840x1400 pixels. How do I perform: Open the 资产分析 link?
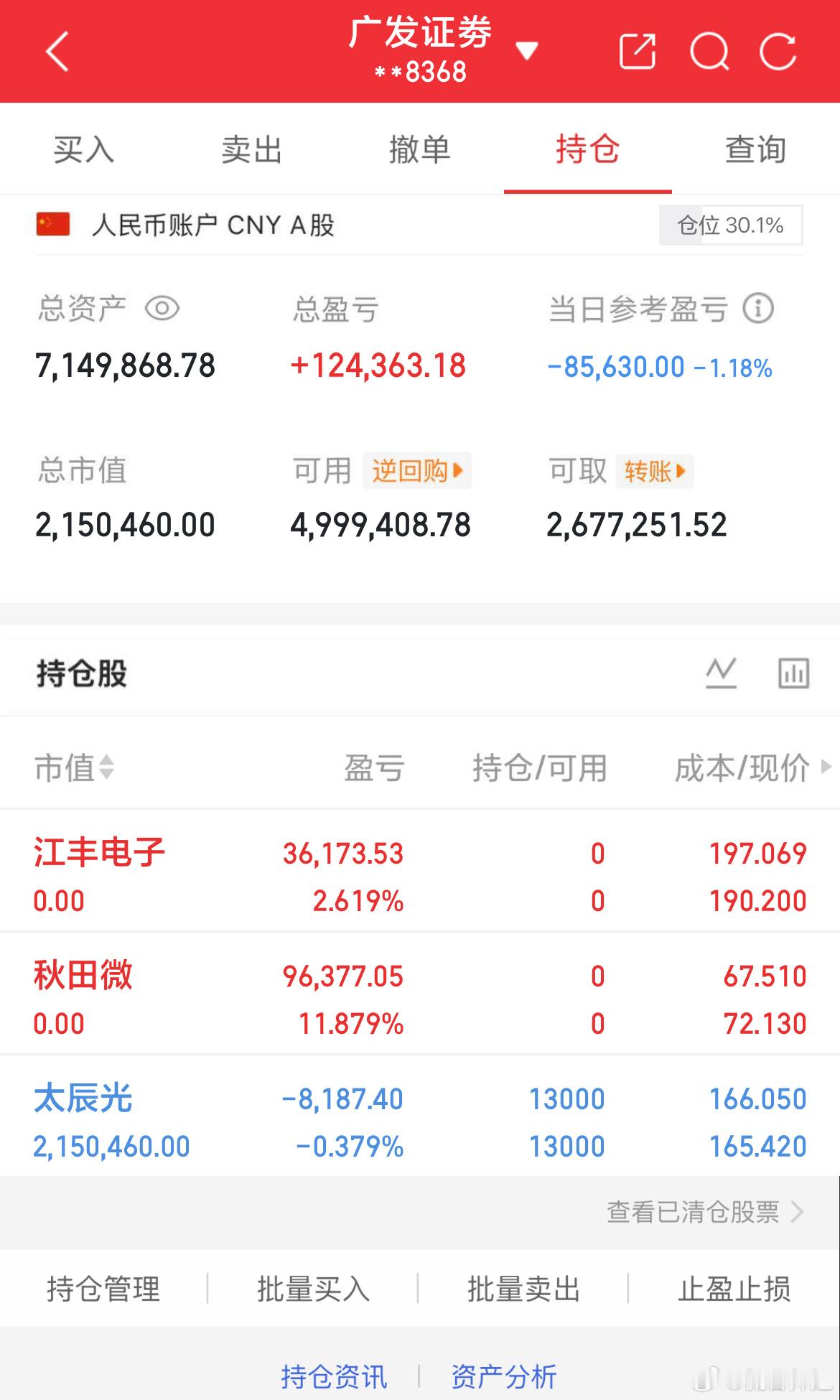(504, 1376)
